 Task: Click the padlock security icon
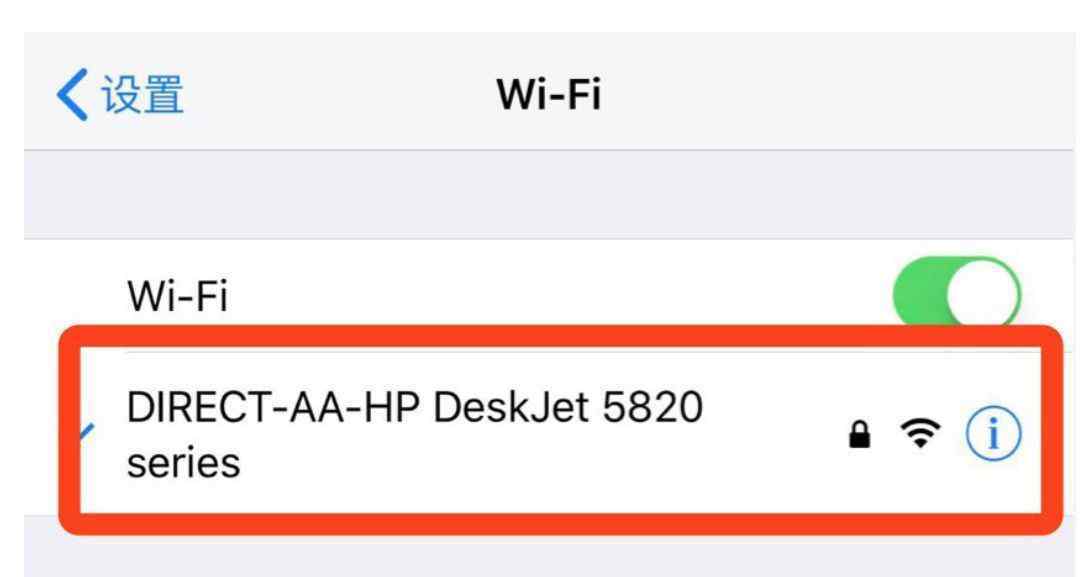[x=860, y=434]
